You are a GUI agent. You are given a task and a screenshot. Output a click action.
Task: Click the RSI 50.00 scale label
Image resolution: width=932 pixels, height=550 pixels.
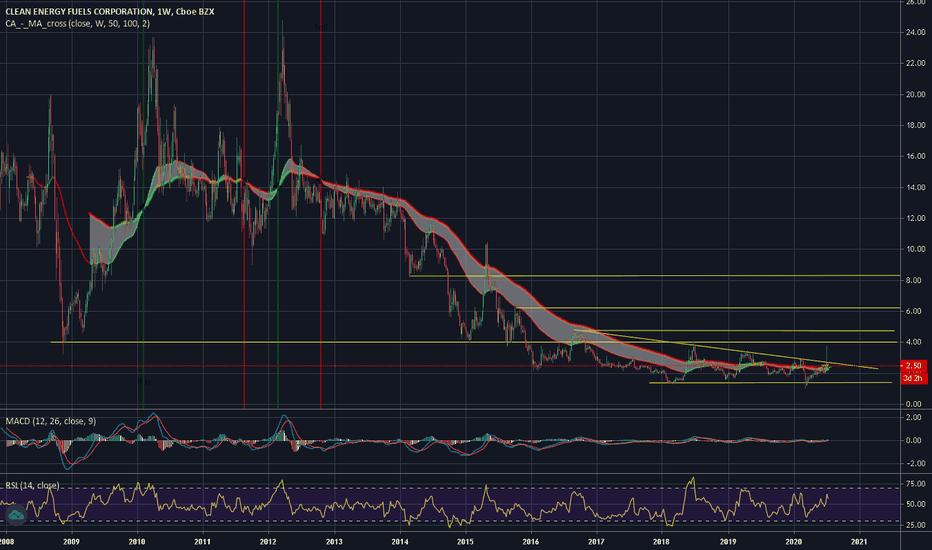(915, 504)
